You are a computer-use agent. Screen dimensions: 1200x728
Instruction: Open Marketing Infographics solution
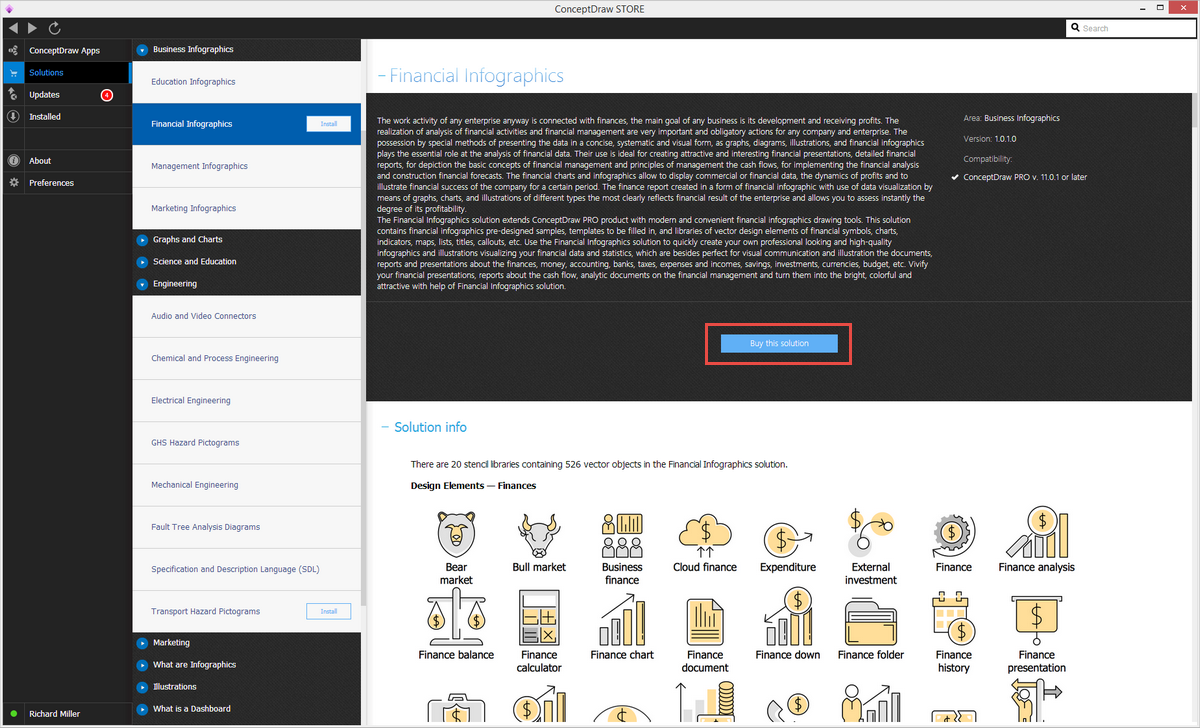[x=246, y=208]
